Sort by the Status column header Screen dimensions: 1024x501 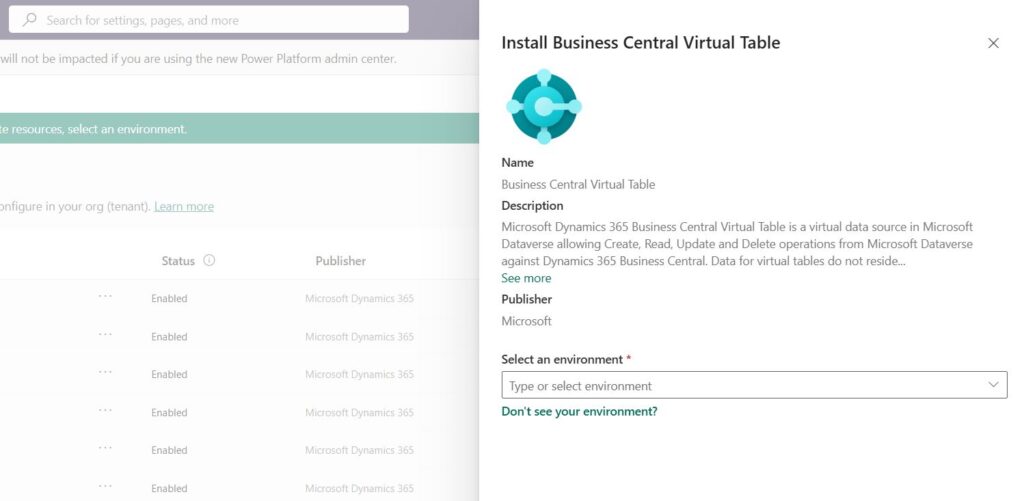point(178,261)
